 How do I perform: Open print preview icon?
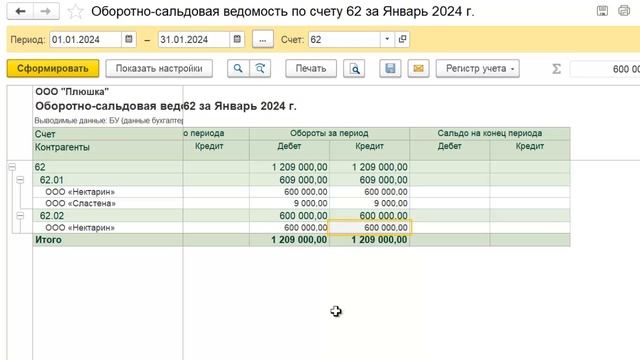(354, 69)
